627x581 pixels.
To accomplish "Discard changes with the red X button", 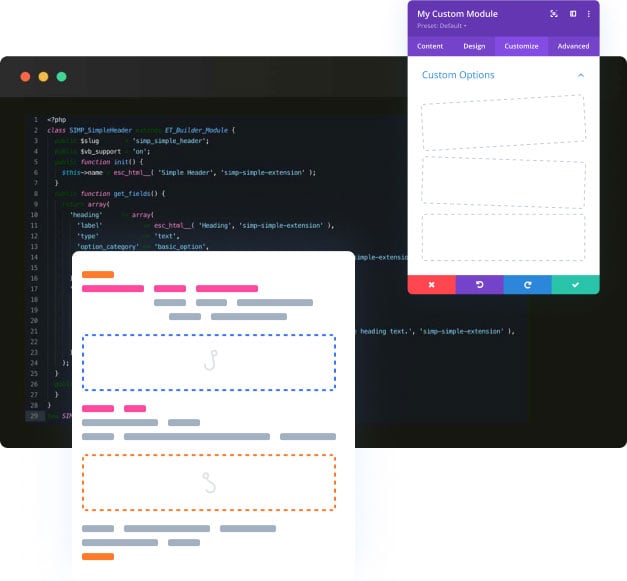I will click(432, 285).
